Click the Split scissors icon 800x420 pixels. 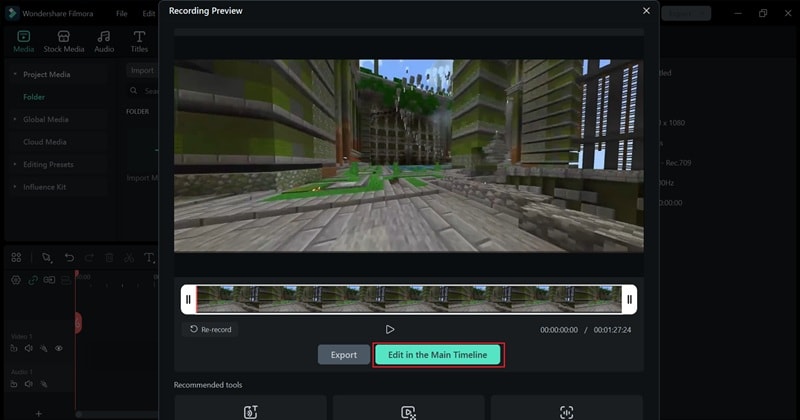pos(129,258)
